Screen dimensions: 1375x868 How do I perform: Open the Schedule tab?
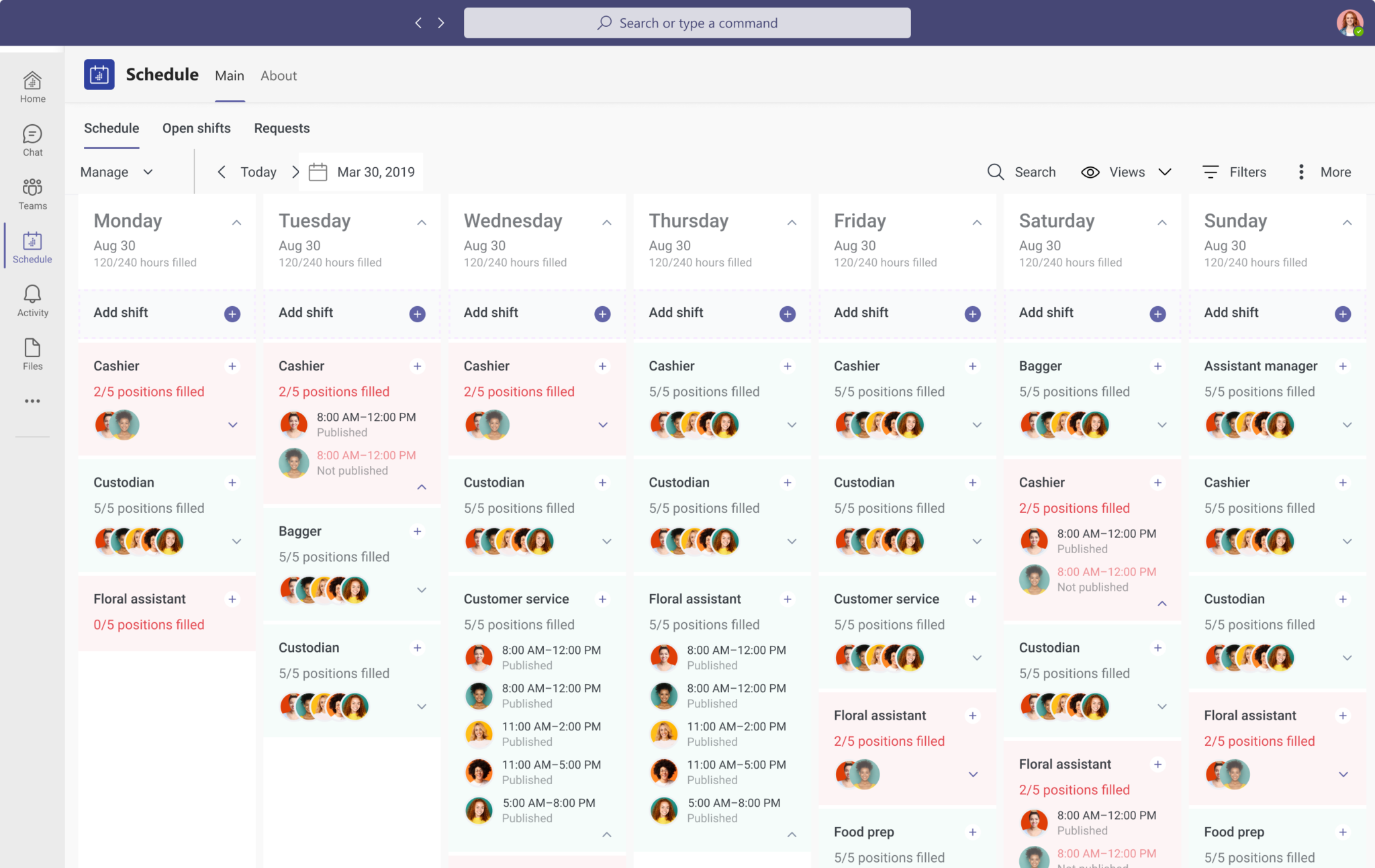pos(111,128)
